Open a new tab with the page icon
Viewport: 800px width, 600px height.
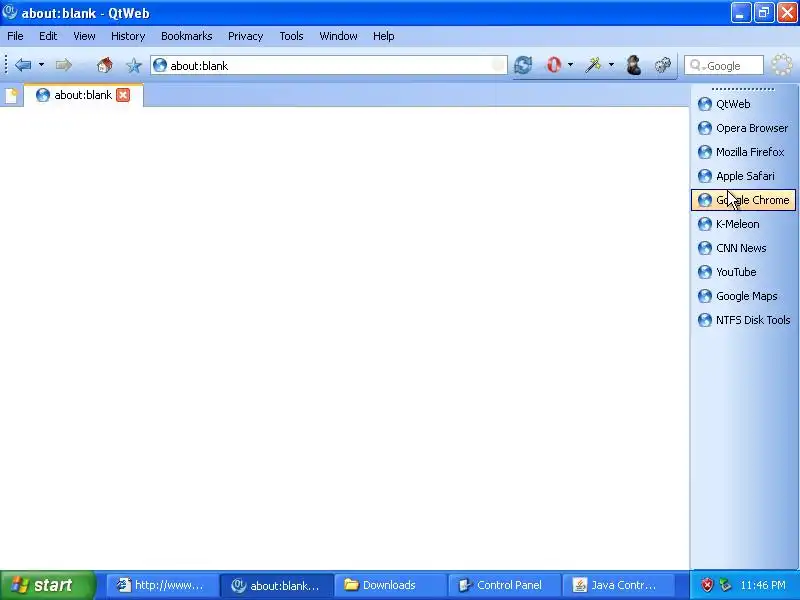(11, 95)
